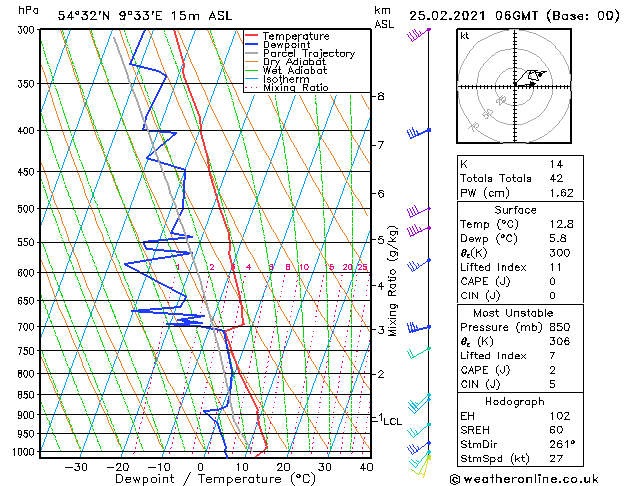Image resolution: width=629 pixels, height=486 pixels.
Task: Click the 'Totals Totals' value 42
Action: click(556, 178)
